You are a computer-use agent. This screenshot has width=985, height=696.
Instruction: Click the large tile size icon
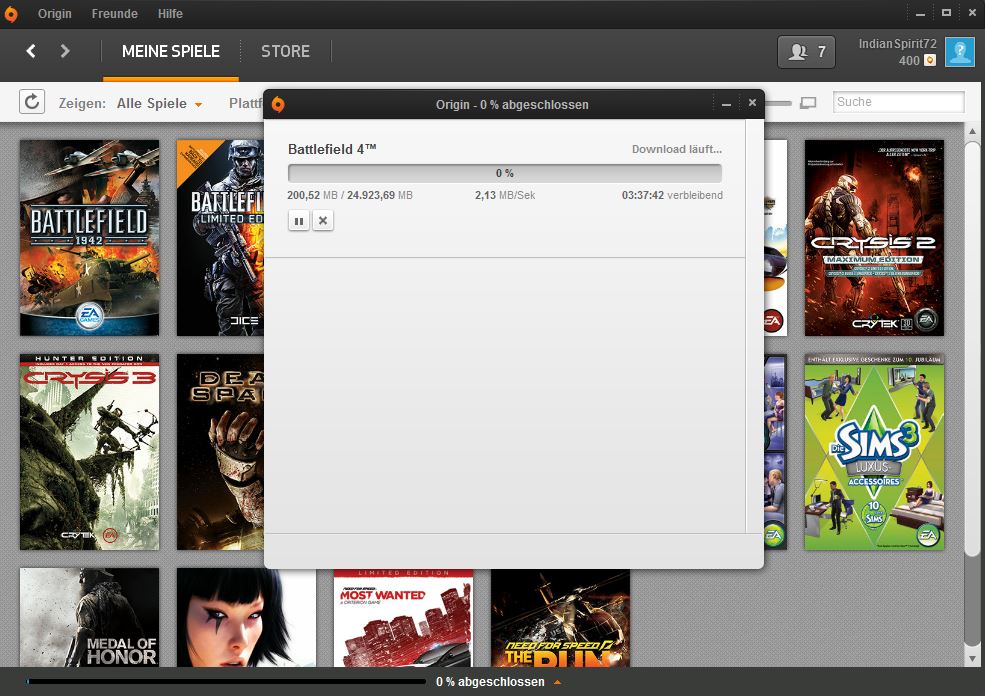(x=808, y=102)
